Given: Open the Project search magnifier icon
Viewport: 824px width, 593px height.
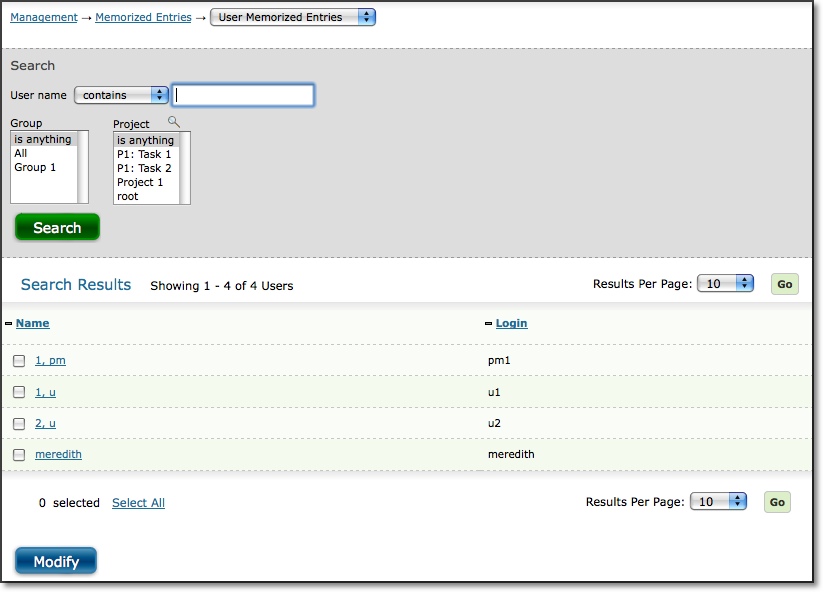Looking at the screenshot, I should [x=173, y=122].
